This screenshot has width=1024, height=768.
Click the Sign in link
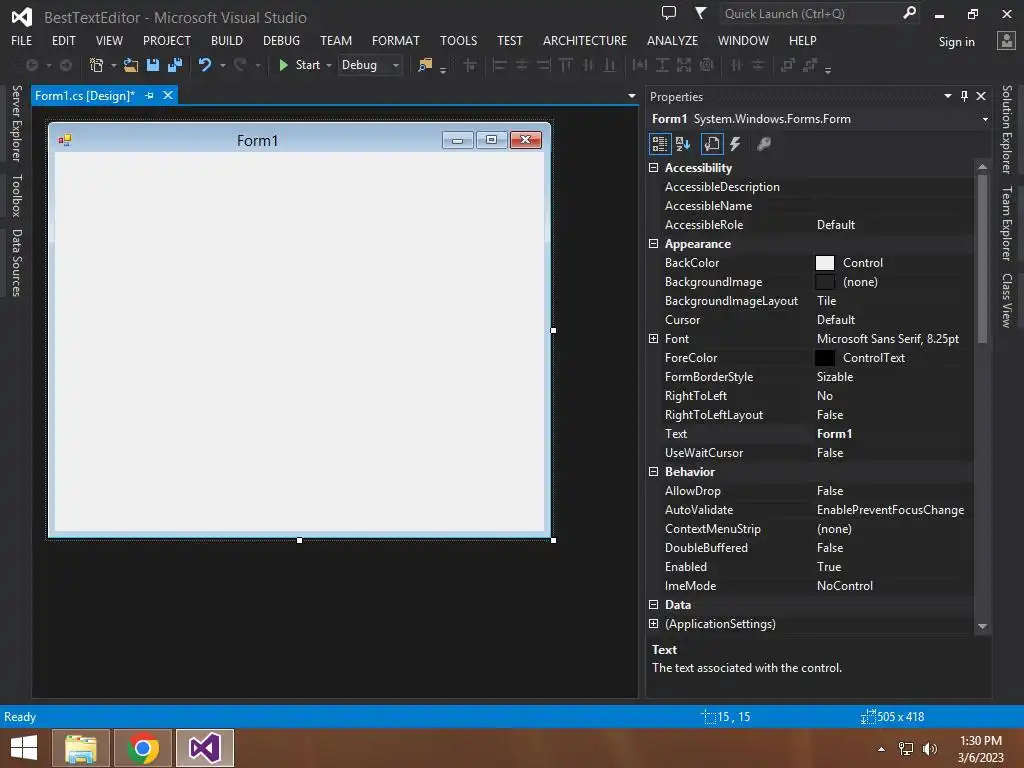(x=956, y=42)
